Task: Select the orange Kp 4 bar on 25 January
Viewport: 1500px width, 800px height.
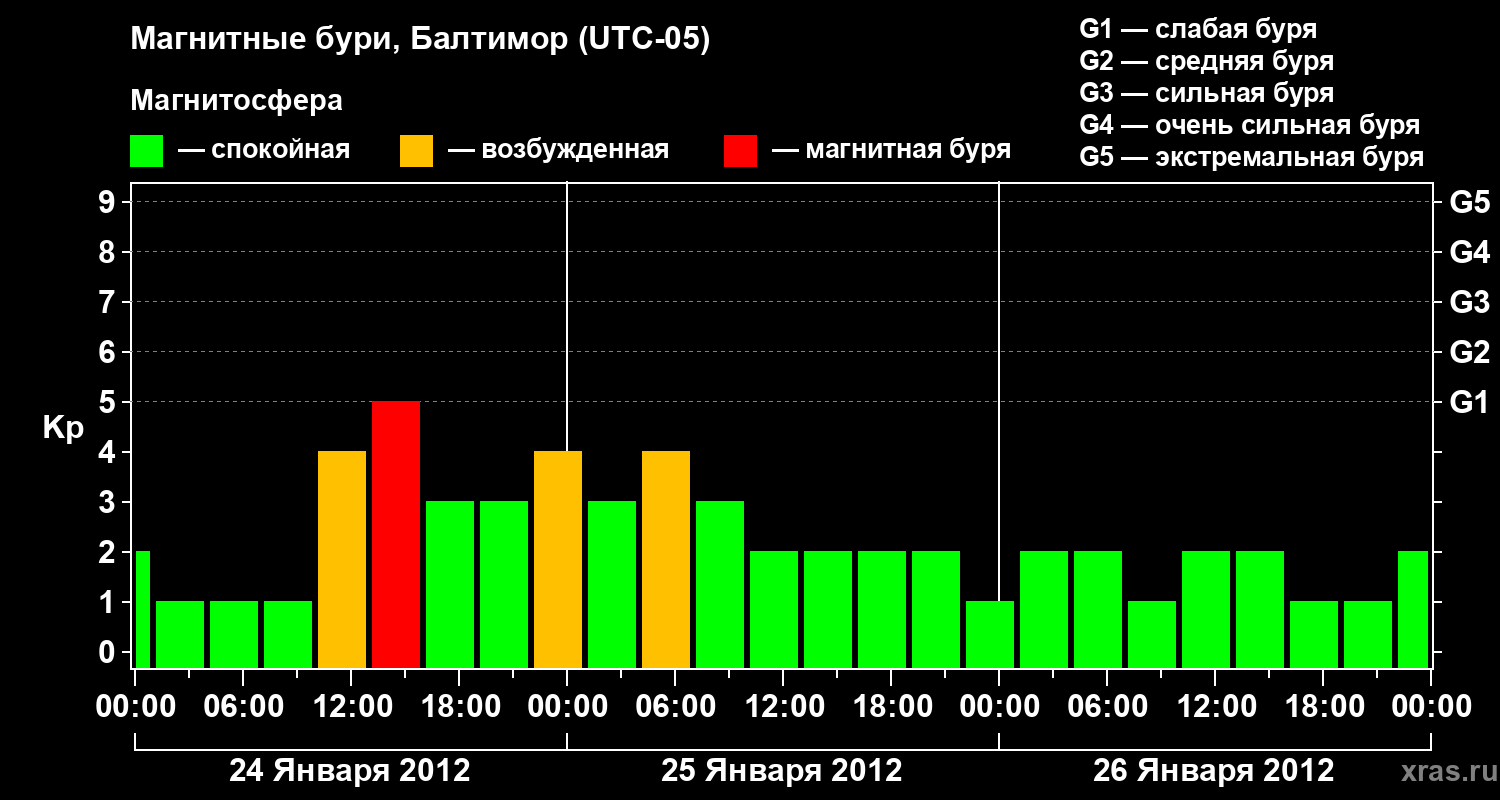Action: pyautogui.click(x=666, y=560)
